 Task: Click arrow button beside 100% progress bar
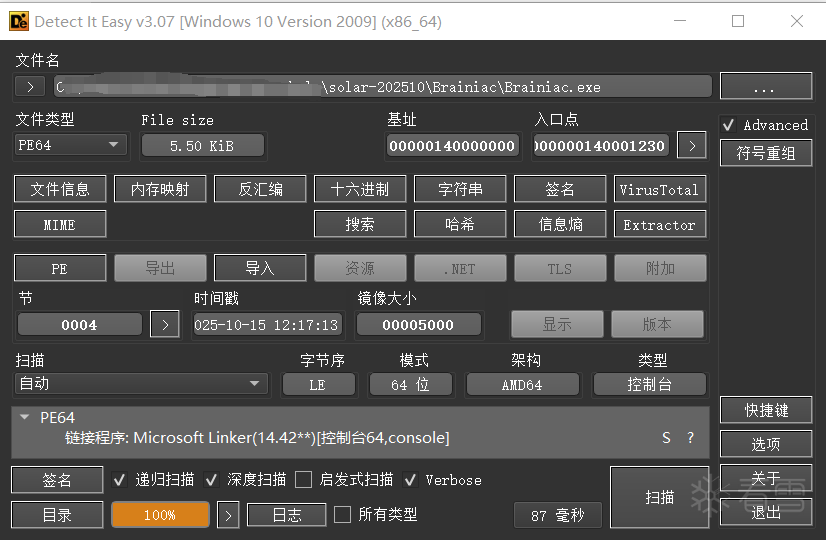pyautogui.click(x=228, y=515)
